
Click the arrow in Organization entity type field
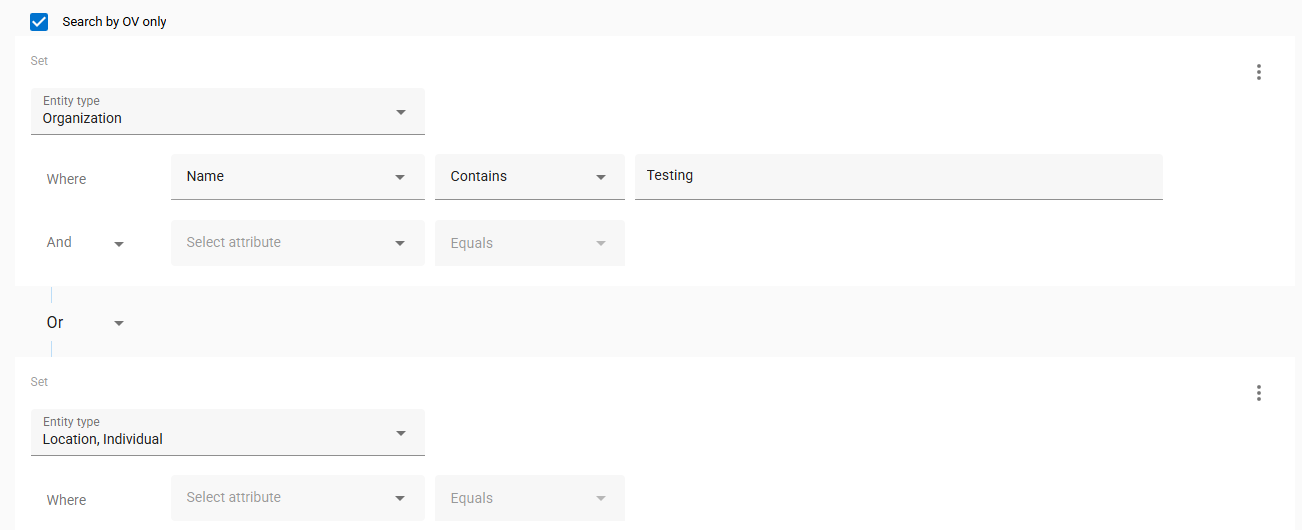[x=401, y=112]
